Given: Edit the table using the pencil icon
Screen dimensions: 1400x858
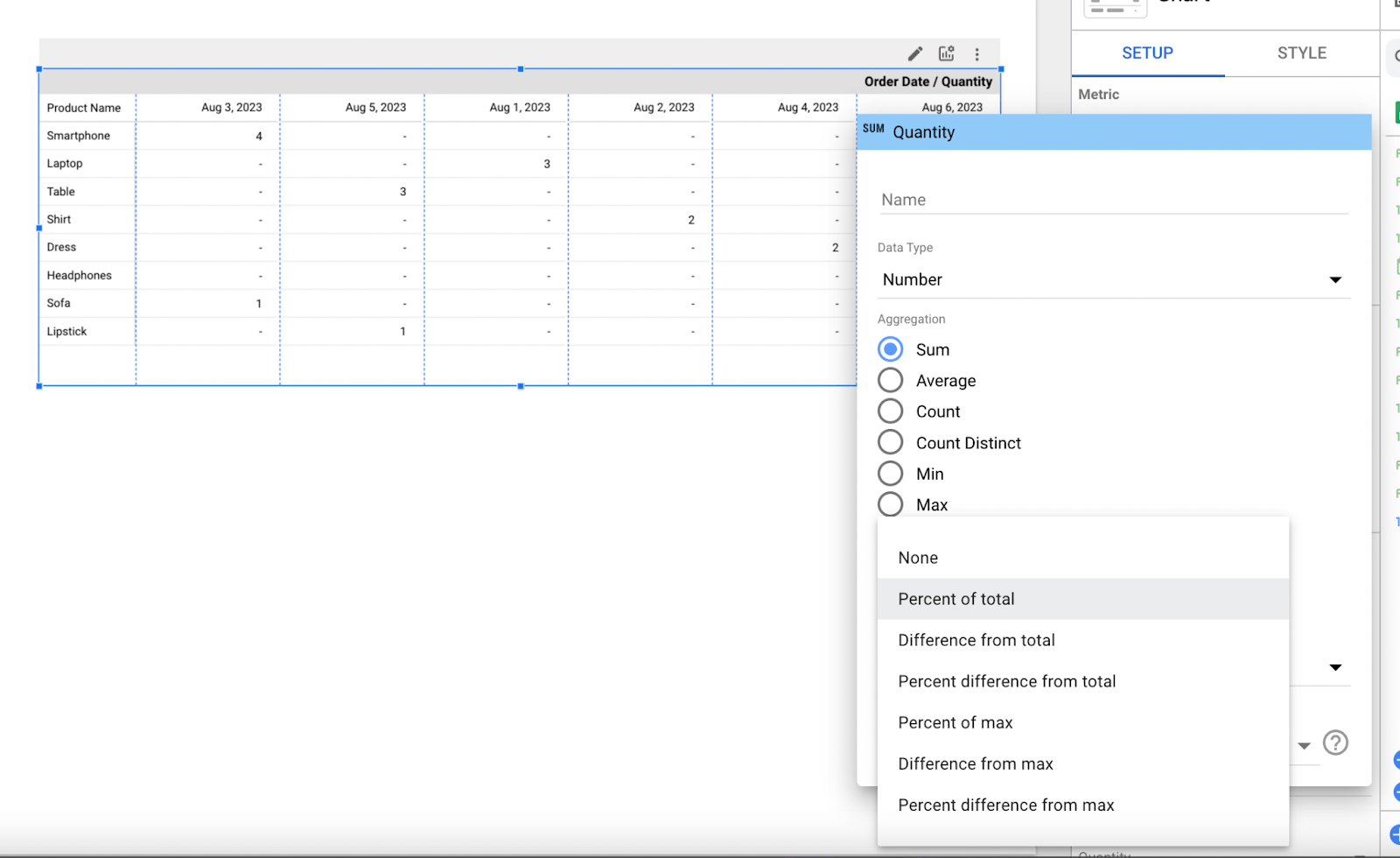Looking at the screenshot, I should click(x=914, y=53).
